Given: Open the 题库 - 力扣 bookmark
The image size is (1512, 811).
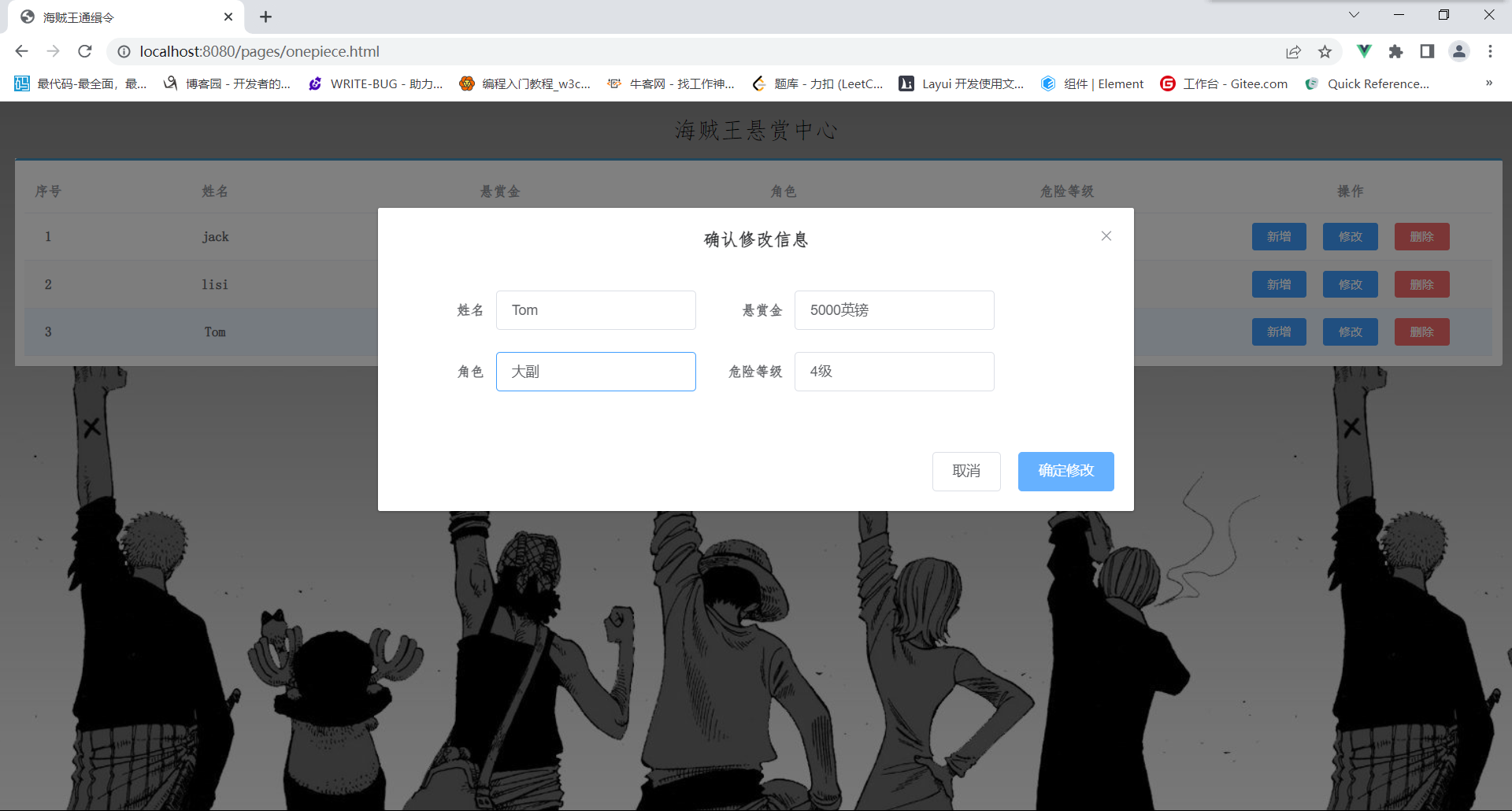Looking at the screenshot, I should 817,83.
